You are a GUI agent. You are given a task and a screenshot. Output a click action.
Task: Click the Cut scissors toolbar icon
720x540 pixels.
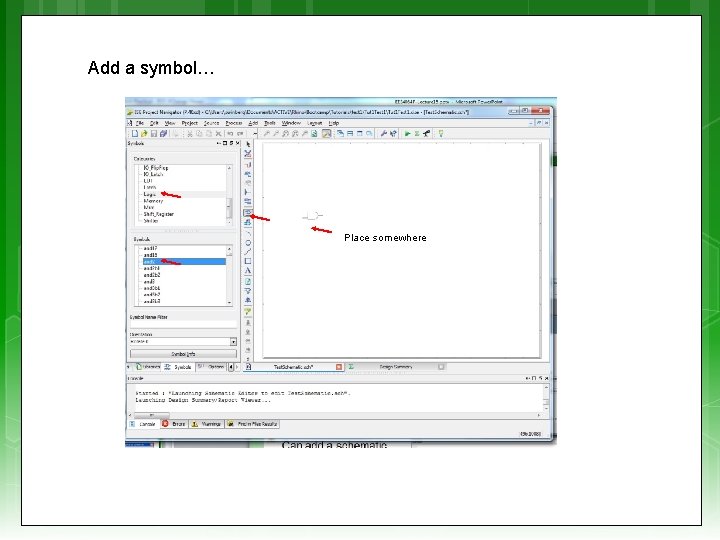190,134
